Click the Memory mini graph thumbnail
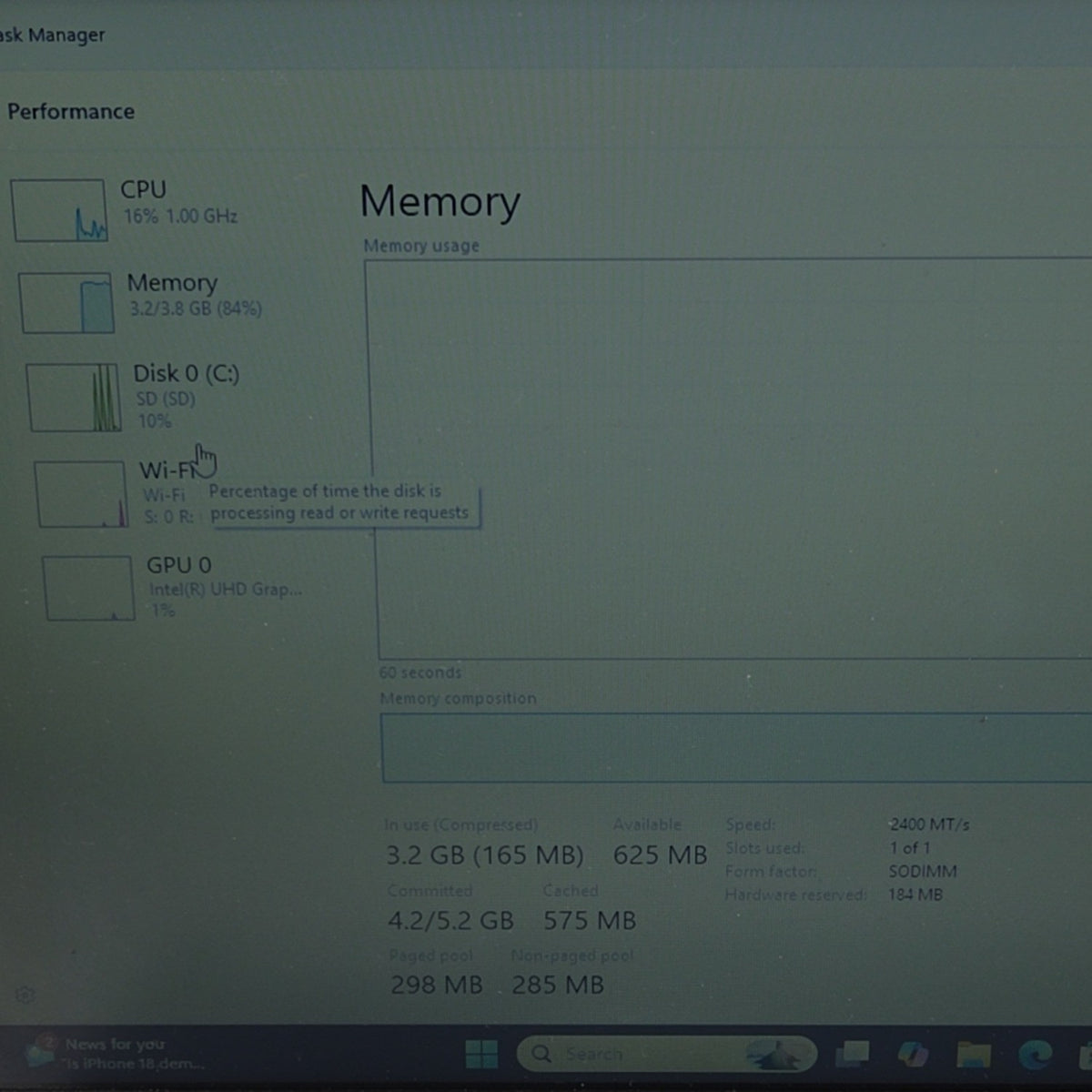The height and width of the screenshot is (1092, 1092). tap(66, 303)
